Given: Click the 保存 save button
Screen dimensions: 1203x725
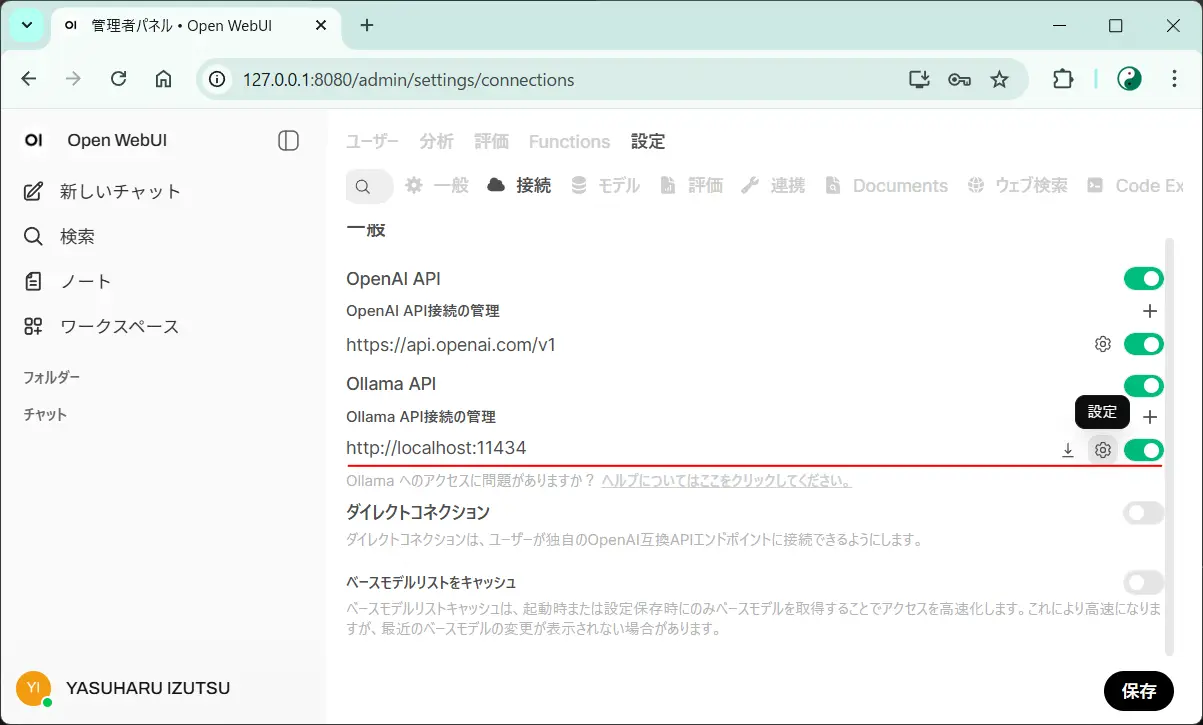Looking at the screenshot, I should (1139, 690).
